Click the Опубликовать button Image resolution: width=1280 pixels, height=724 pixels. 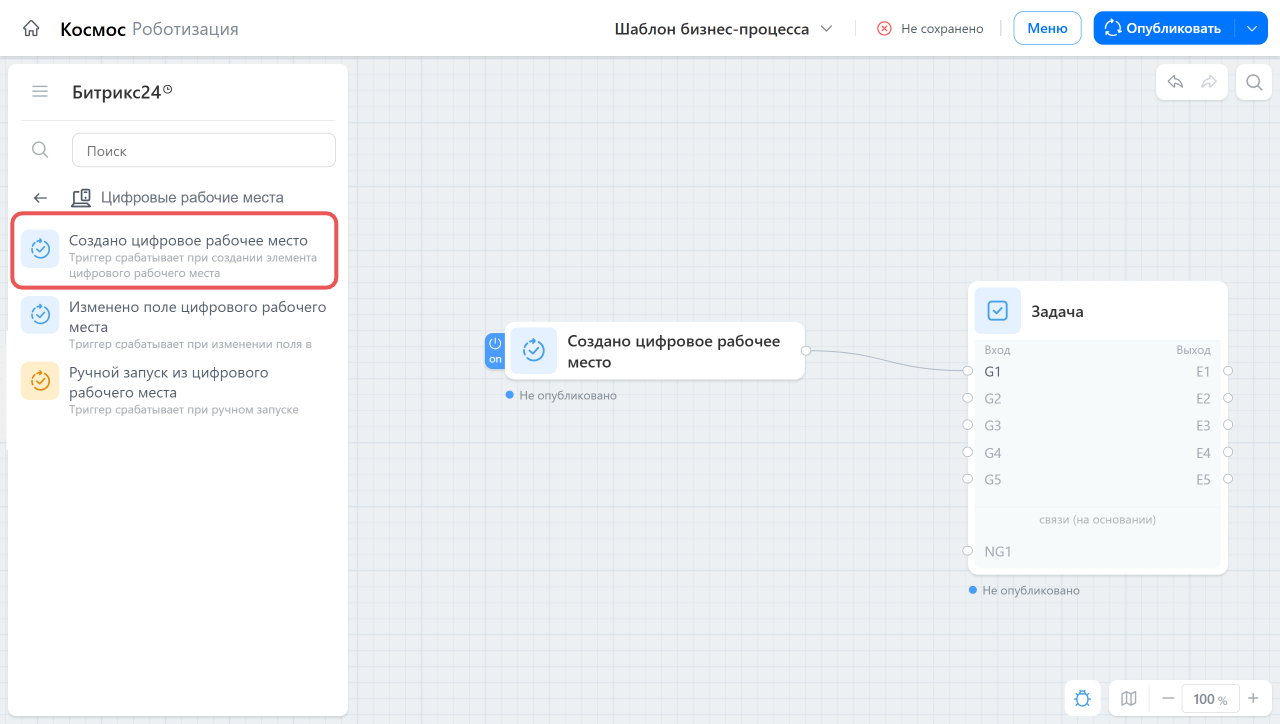[1165, 28]
